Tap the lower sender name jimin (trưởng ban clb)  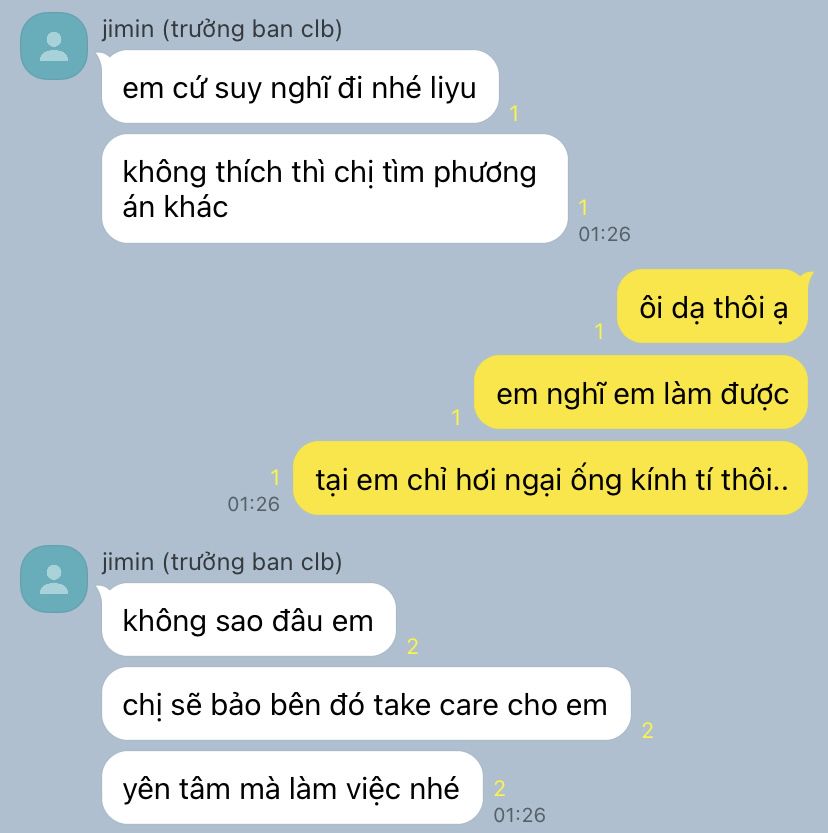click(x=222, y=562)
